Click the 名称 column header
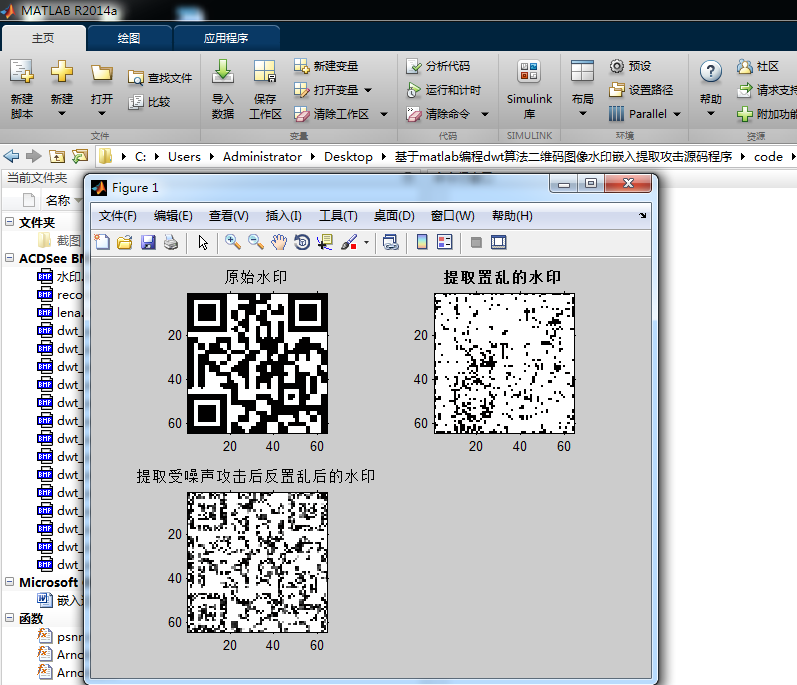 (57, 200)
